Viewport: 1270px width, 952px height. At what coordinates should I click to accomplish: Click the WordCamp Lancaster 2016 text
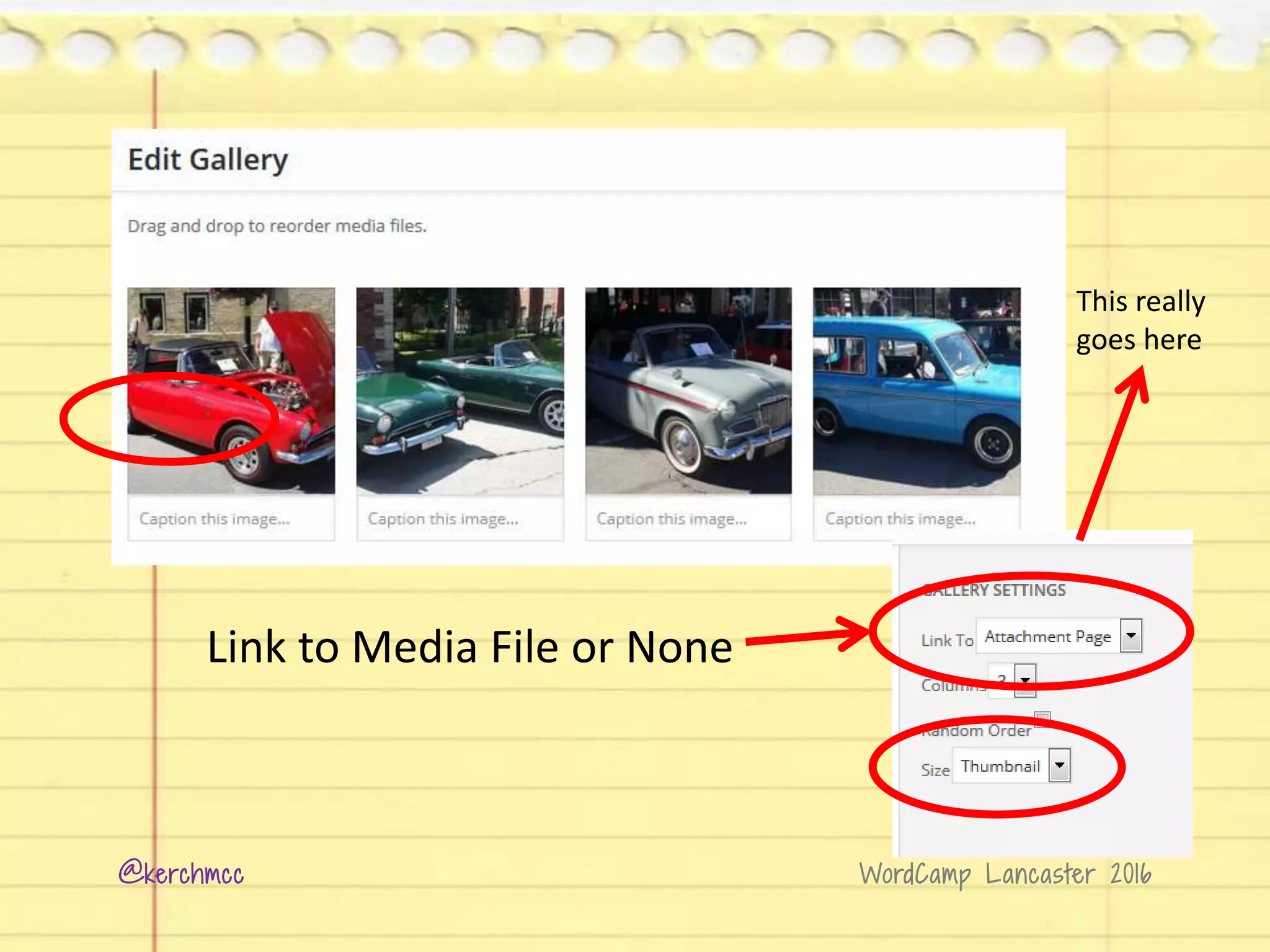pos(1005,874)
